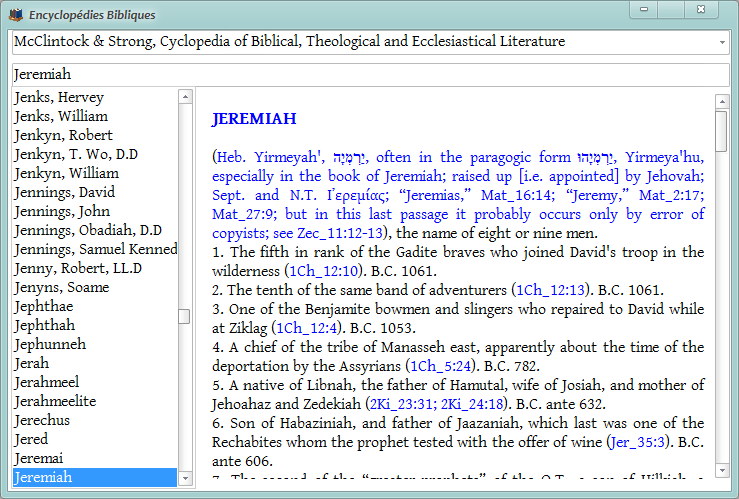Open the 1Ch_5:24 verse link
The width and height of the screenshot is (739, 499).
[441, 366]
